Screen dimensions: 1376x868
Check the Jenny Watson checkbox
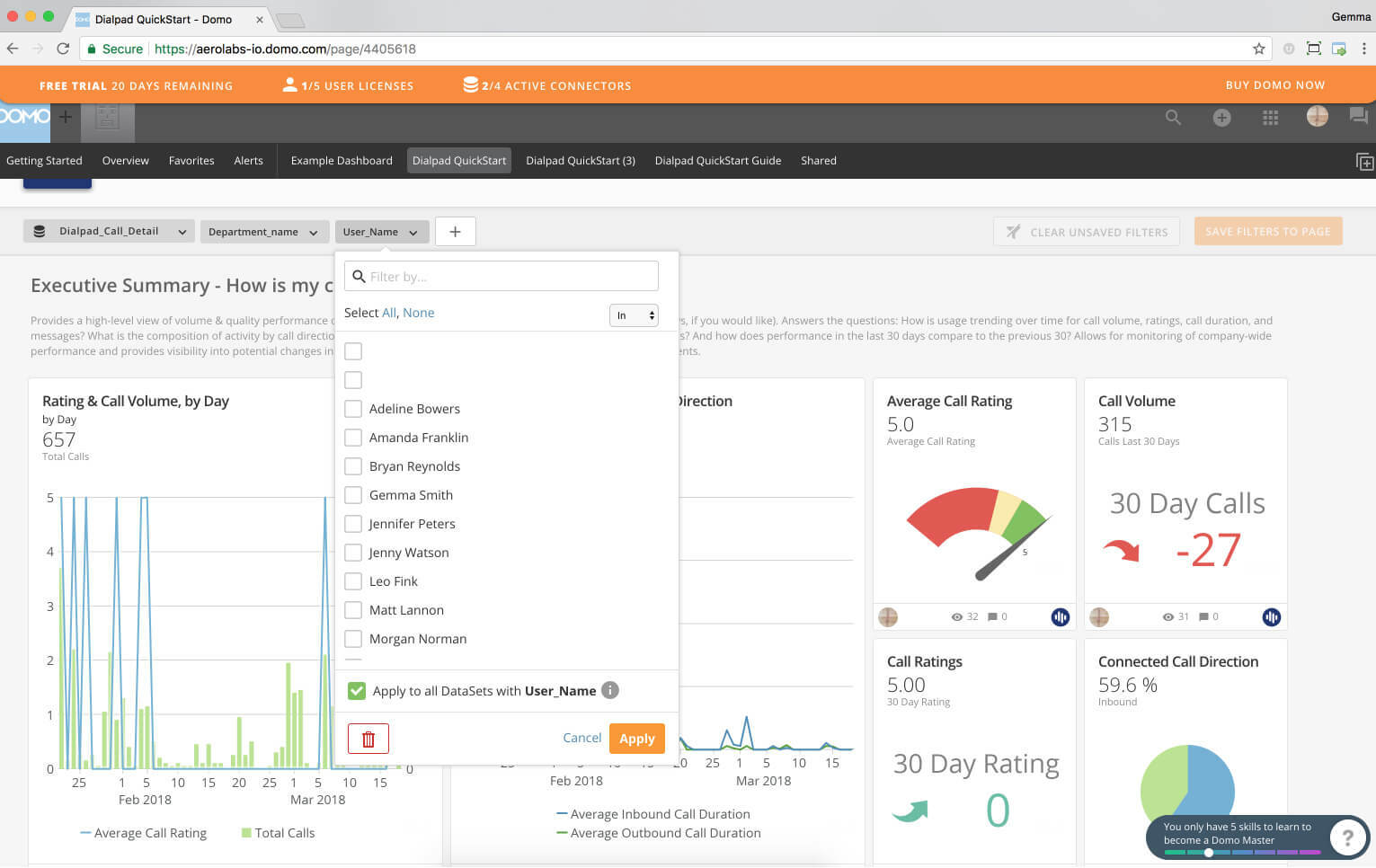tap(353, 553)
